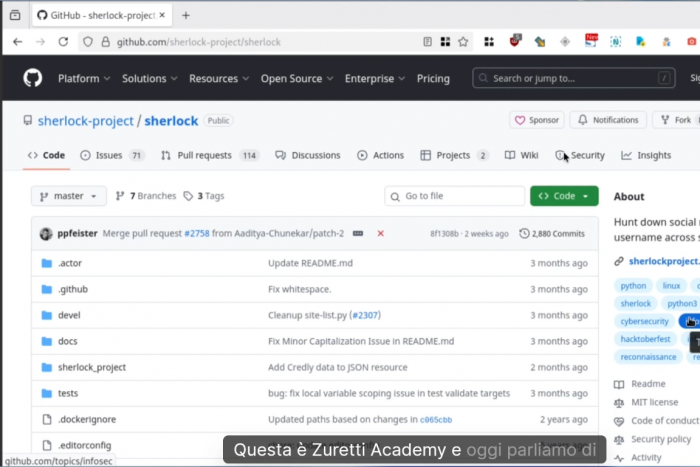
Task: Click the Sponsor button
Action: click(537, 120)
